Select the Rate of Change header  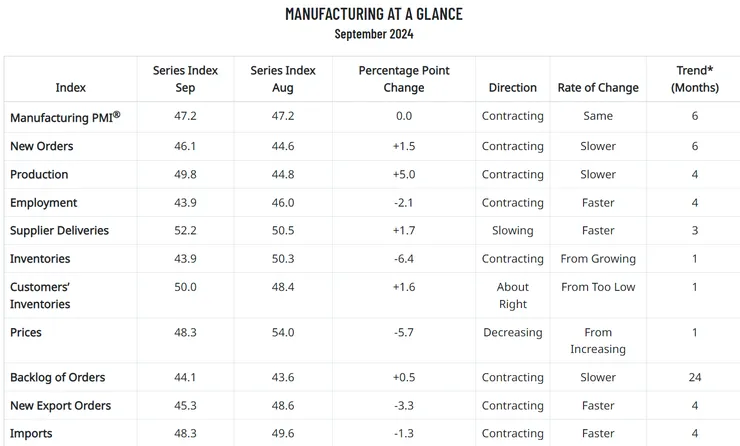(x=598, y=87)
